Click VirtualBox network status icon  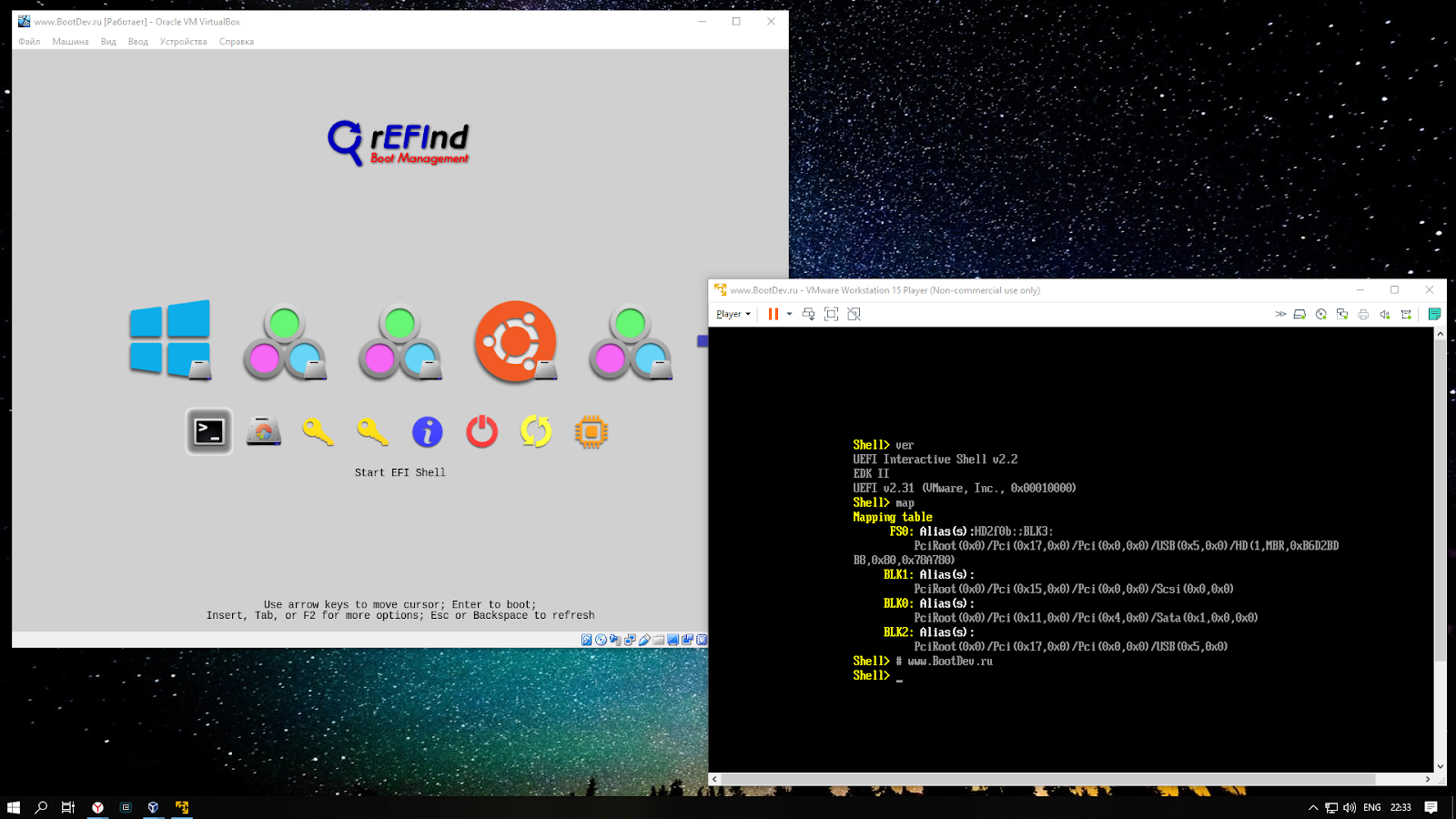point(630,640)
